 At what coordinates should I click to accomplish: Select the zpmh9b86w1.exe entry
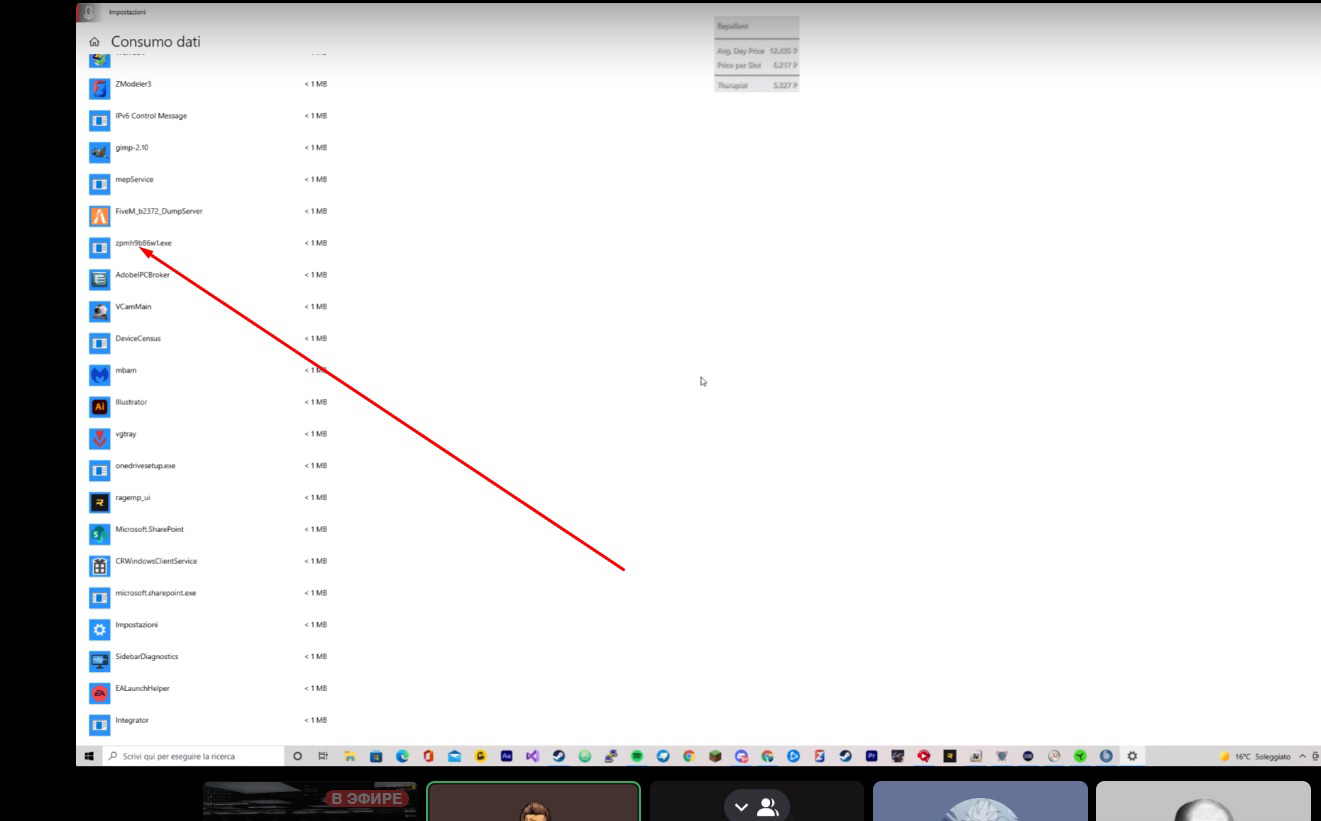tap(143, 243)
